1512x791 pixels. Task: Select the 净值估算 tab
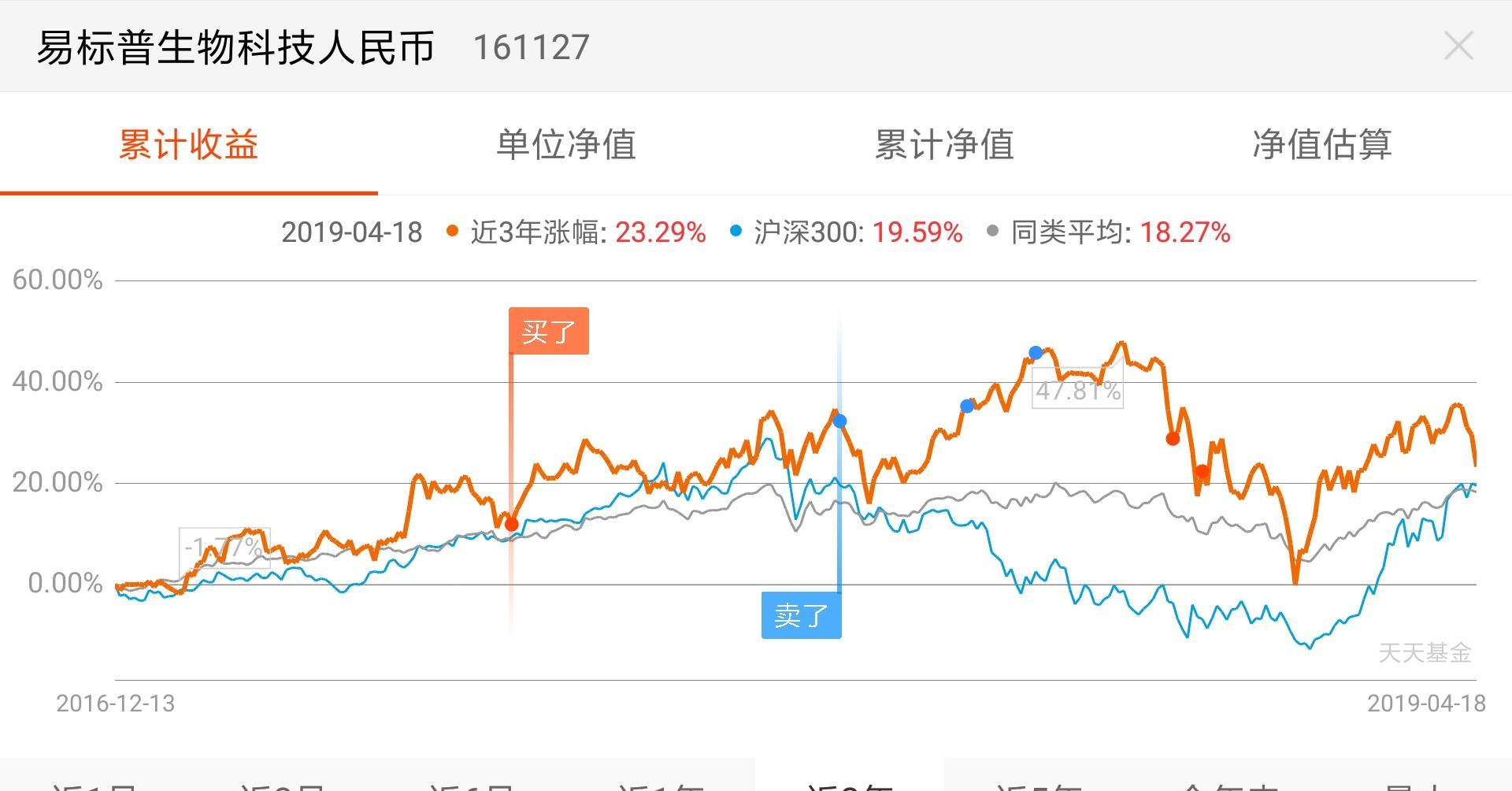pos(1322,145)
